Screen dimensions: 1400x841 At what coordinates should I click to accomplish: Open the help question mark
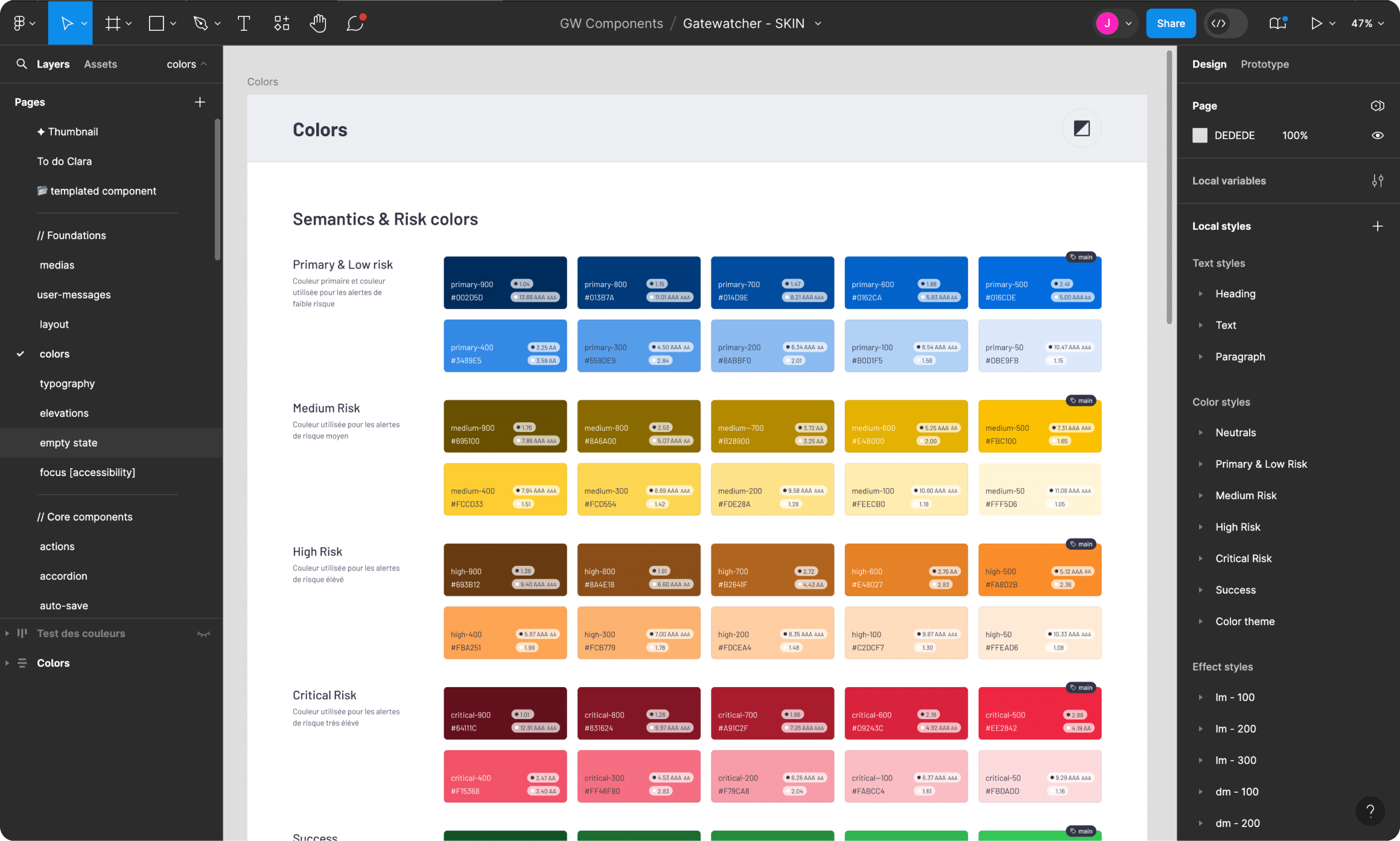point(1370,811)
